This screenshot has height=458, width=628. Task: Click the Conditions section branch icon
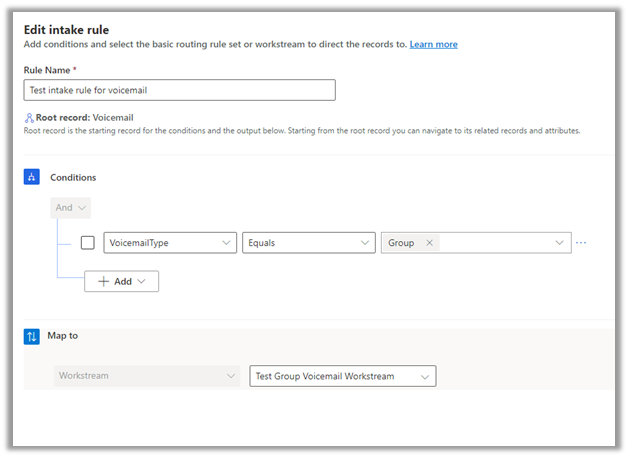(x=31, y=177)
